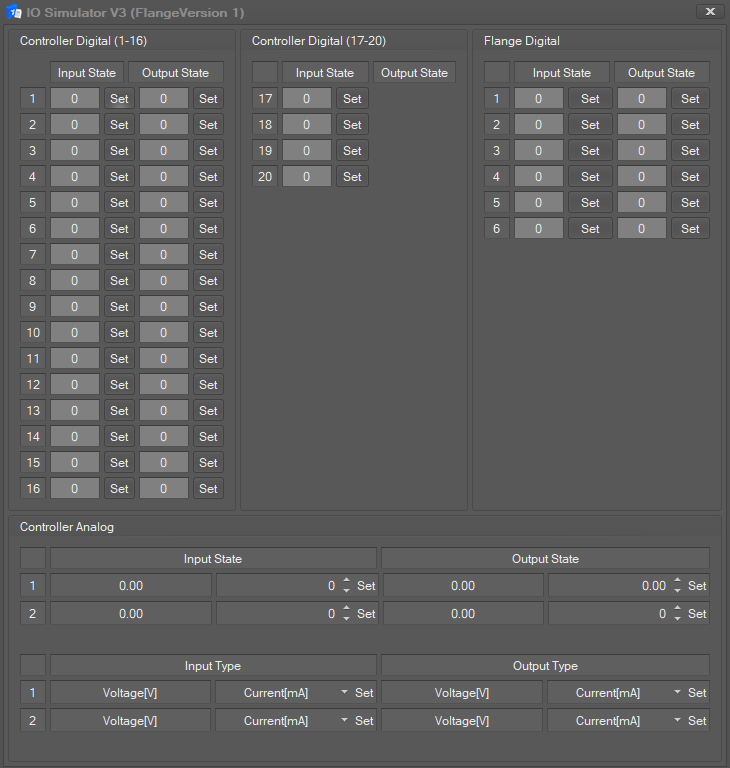Decrease analog output 2 value with down arrow
The height and width of the screenshot is (768, 730).
[x=677, y=618]
